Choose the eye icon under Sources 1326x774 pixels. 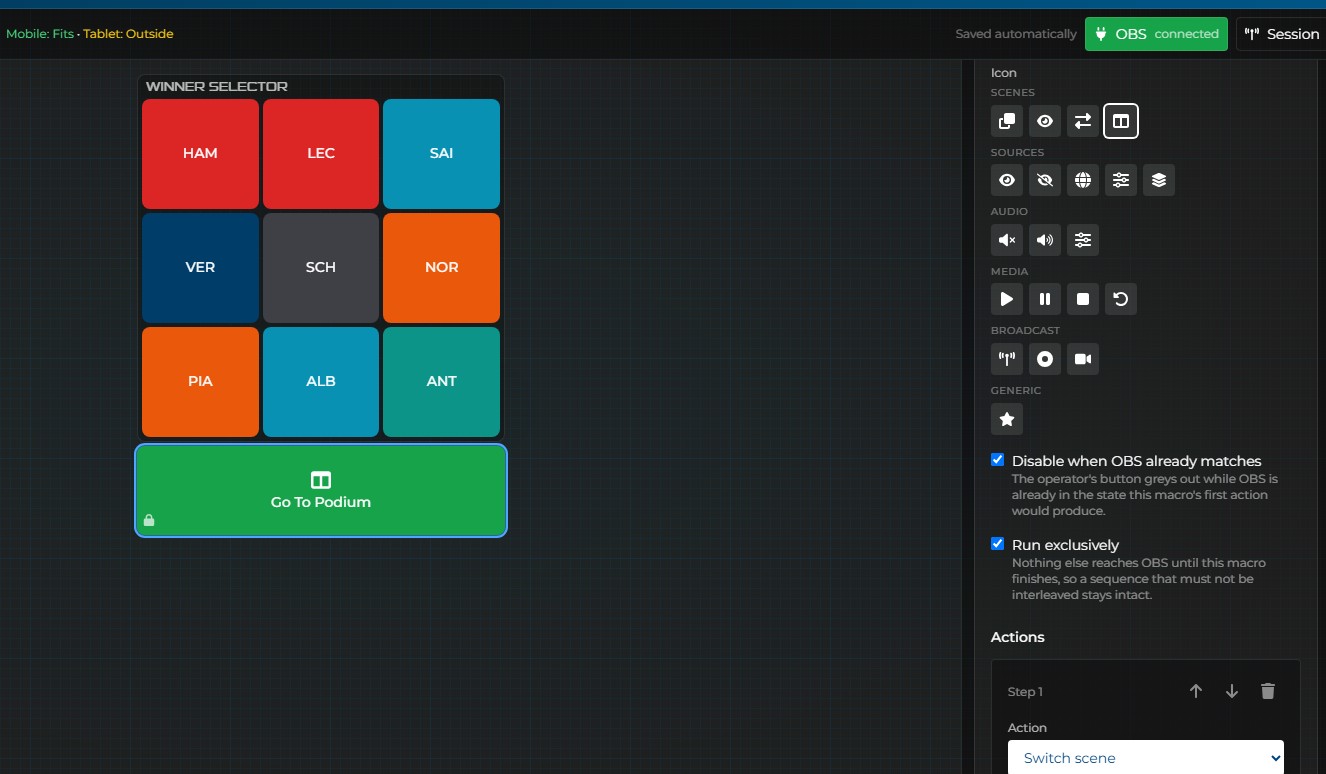point(1007,180)
